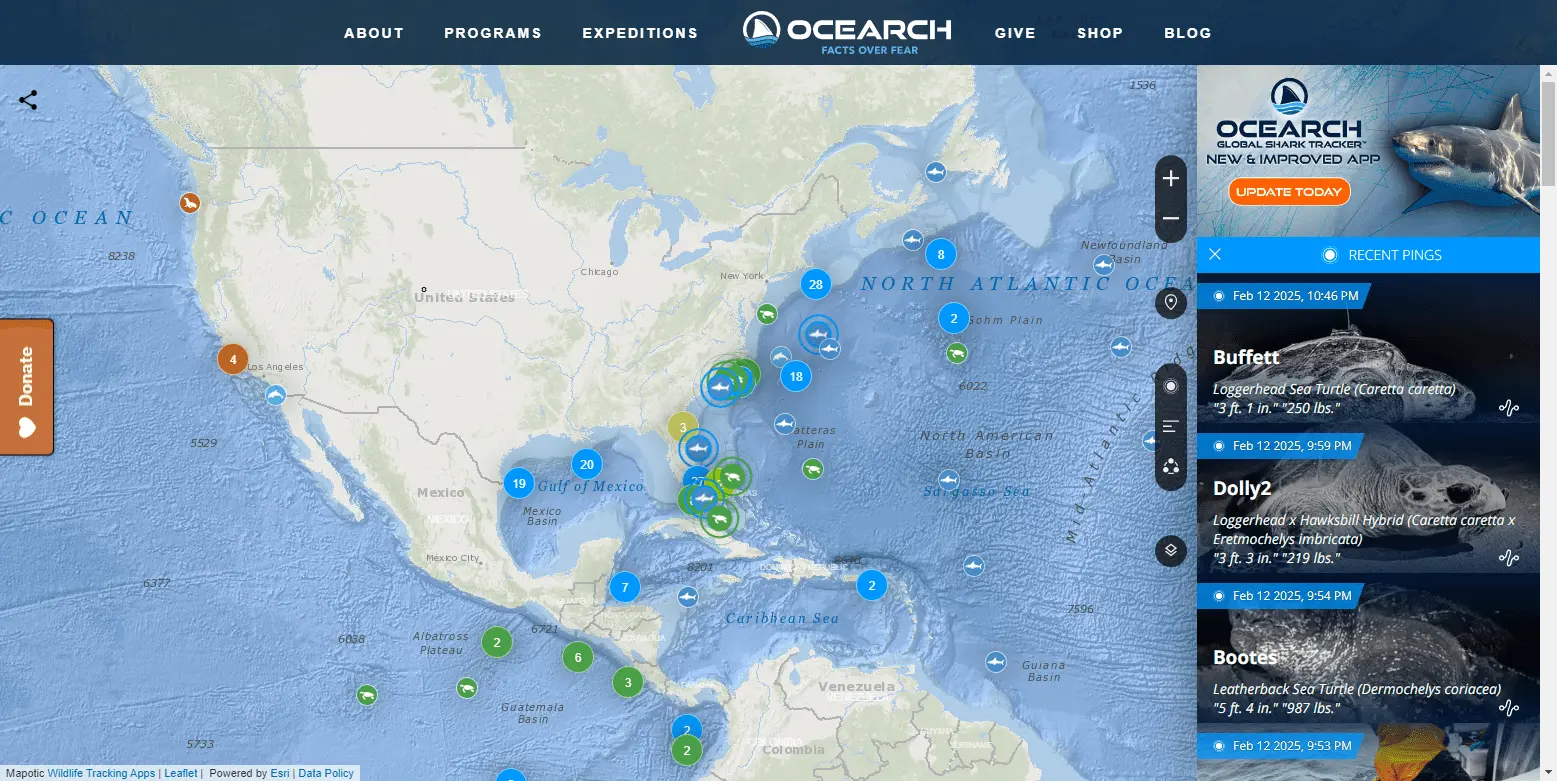Close the Recent Pings panel
This screenshot has width=1557, height=781.
[1215, 254]
